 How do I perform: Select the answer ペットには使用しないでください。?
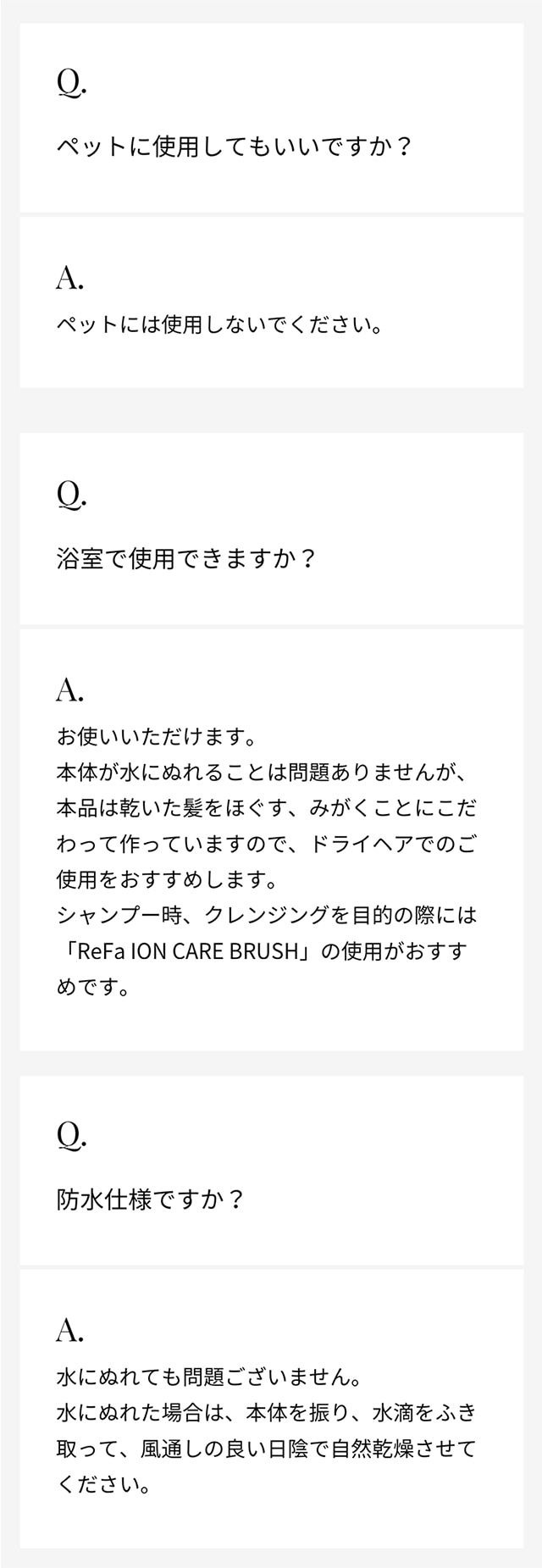tap(219, 325)
